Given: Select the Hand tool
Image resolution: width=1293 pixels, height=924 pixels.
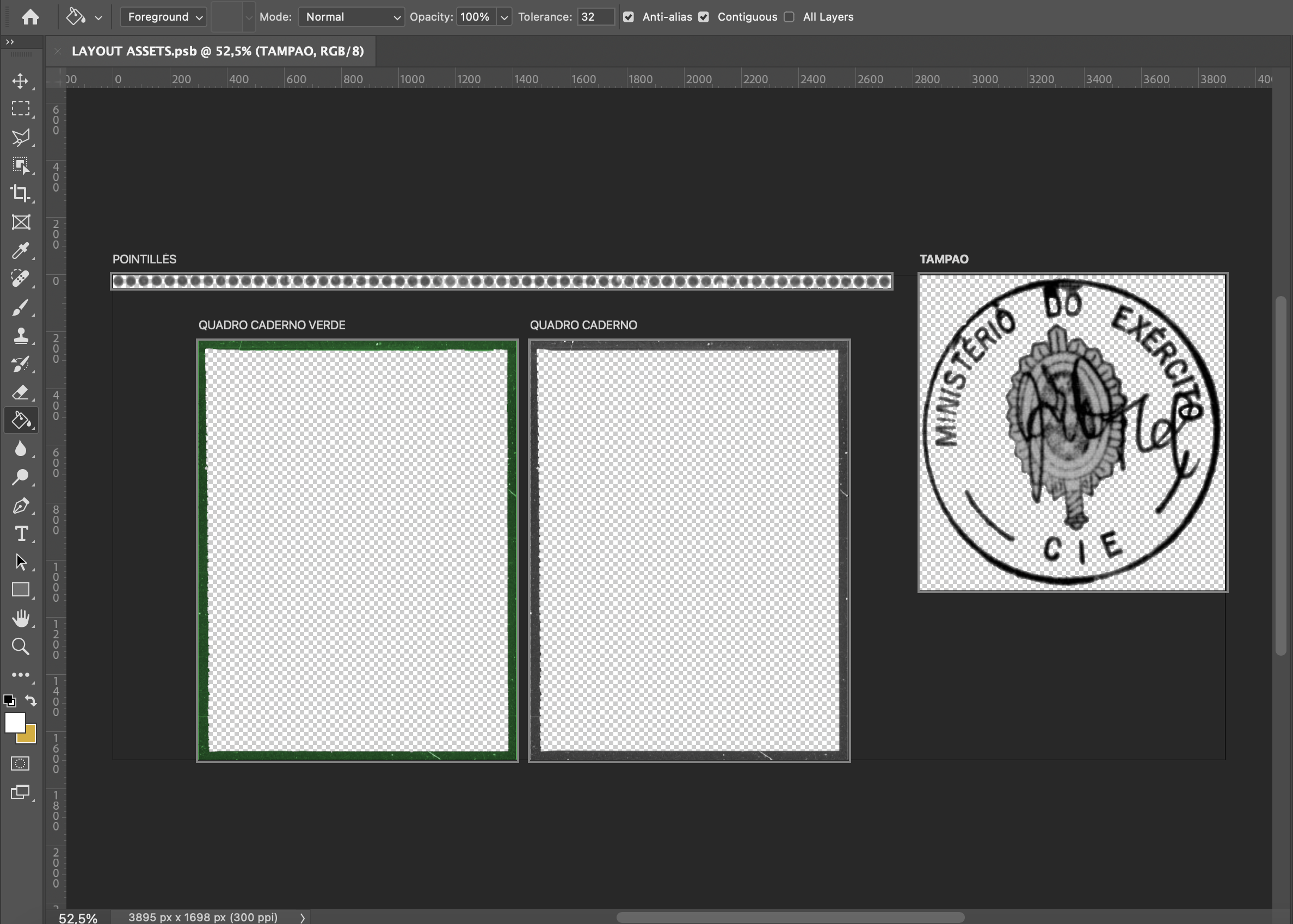Looking at the screenshot, I should (21, 619).
